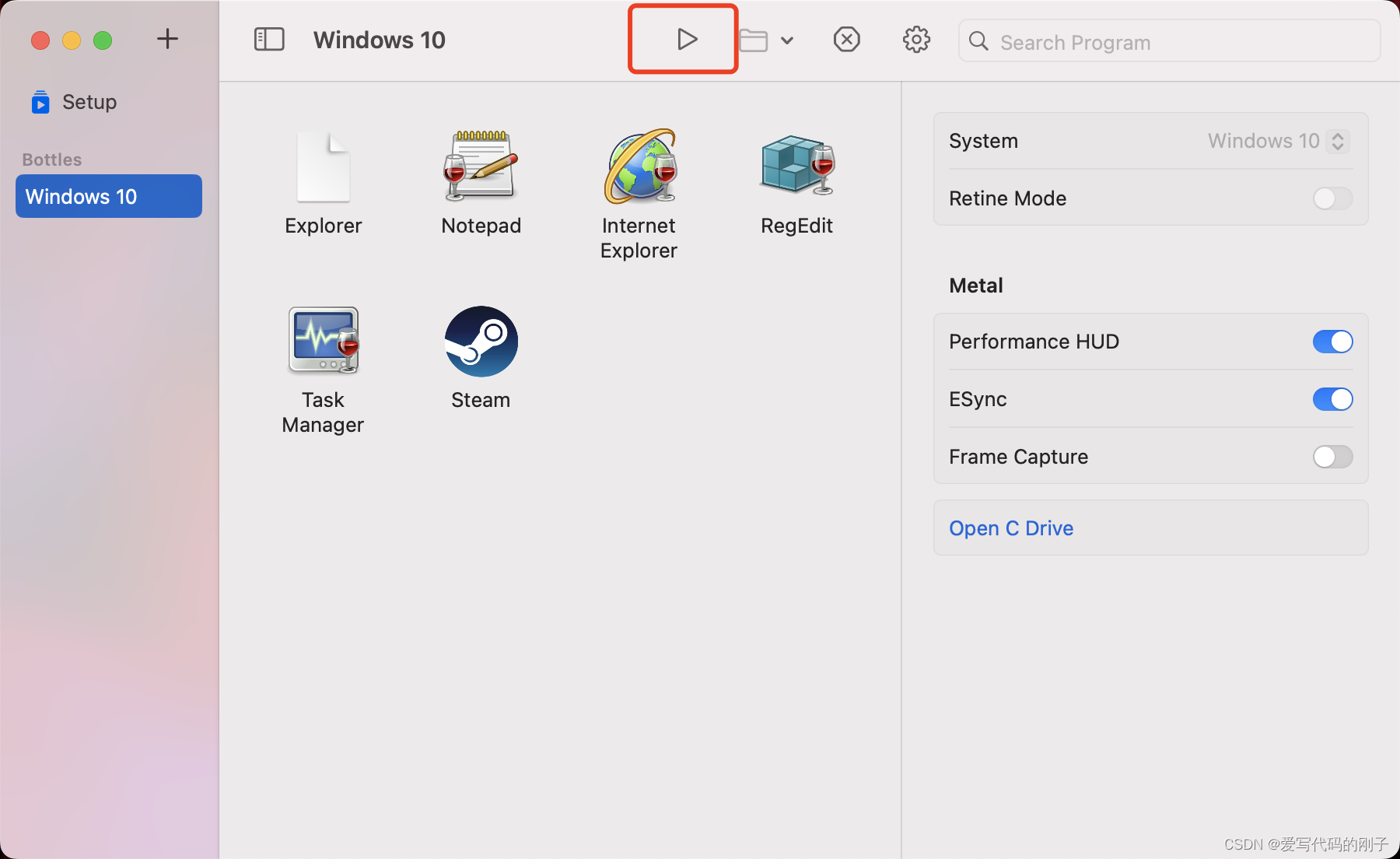Click the yellow minimize window button
The width and height of the screenshot is (1400, 859).
tap(72, 40)
